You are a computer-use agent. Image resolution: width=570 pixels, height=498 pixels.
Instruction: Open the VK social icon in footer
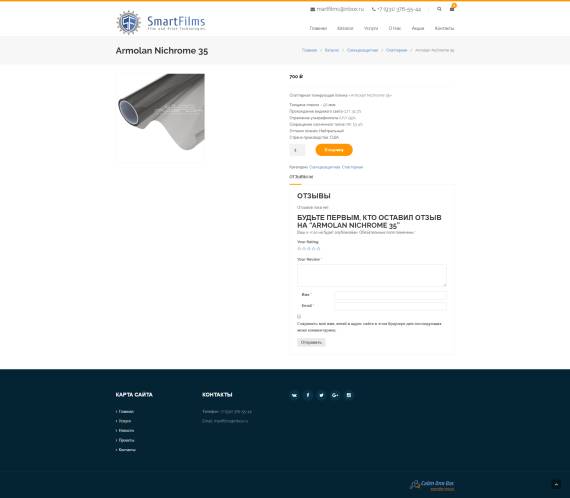click(294, 395)
